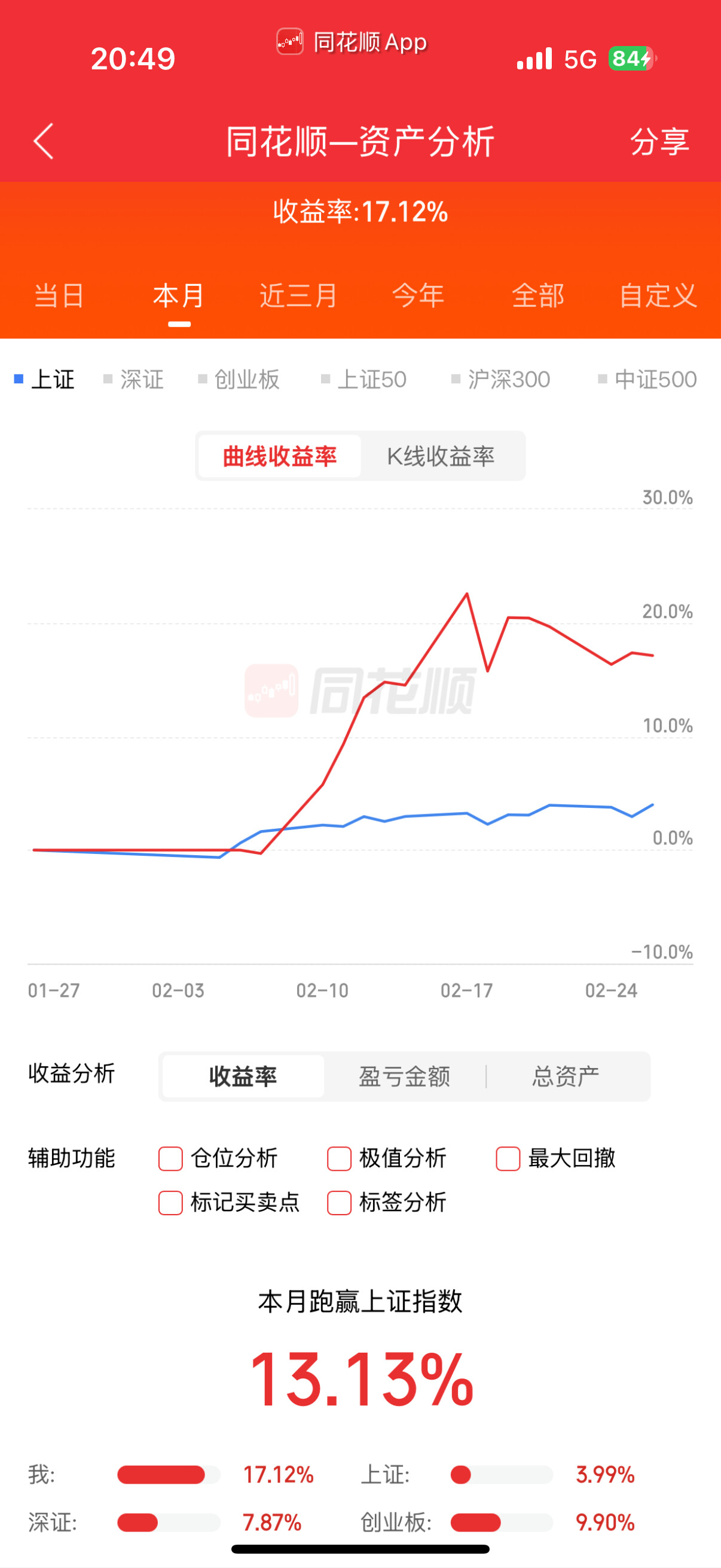Show the 上证50 index comparison
The height and width of the screenshot is (1568, 721).
tap(364, 379)
